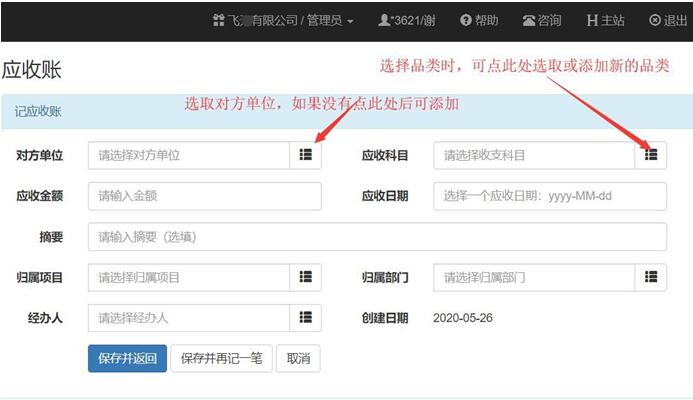Select the 对方单位 selection field
The image size is (693, 400).
click(189, 156)
